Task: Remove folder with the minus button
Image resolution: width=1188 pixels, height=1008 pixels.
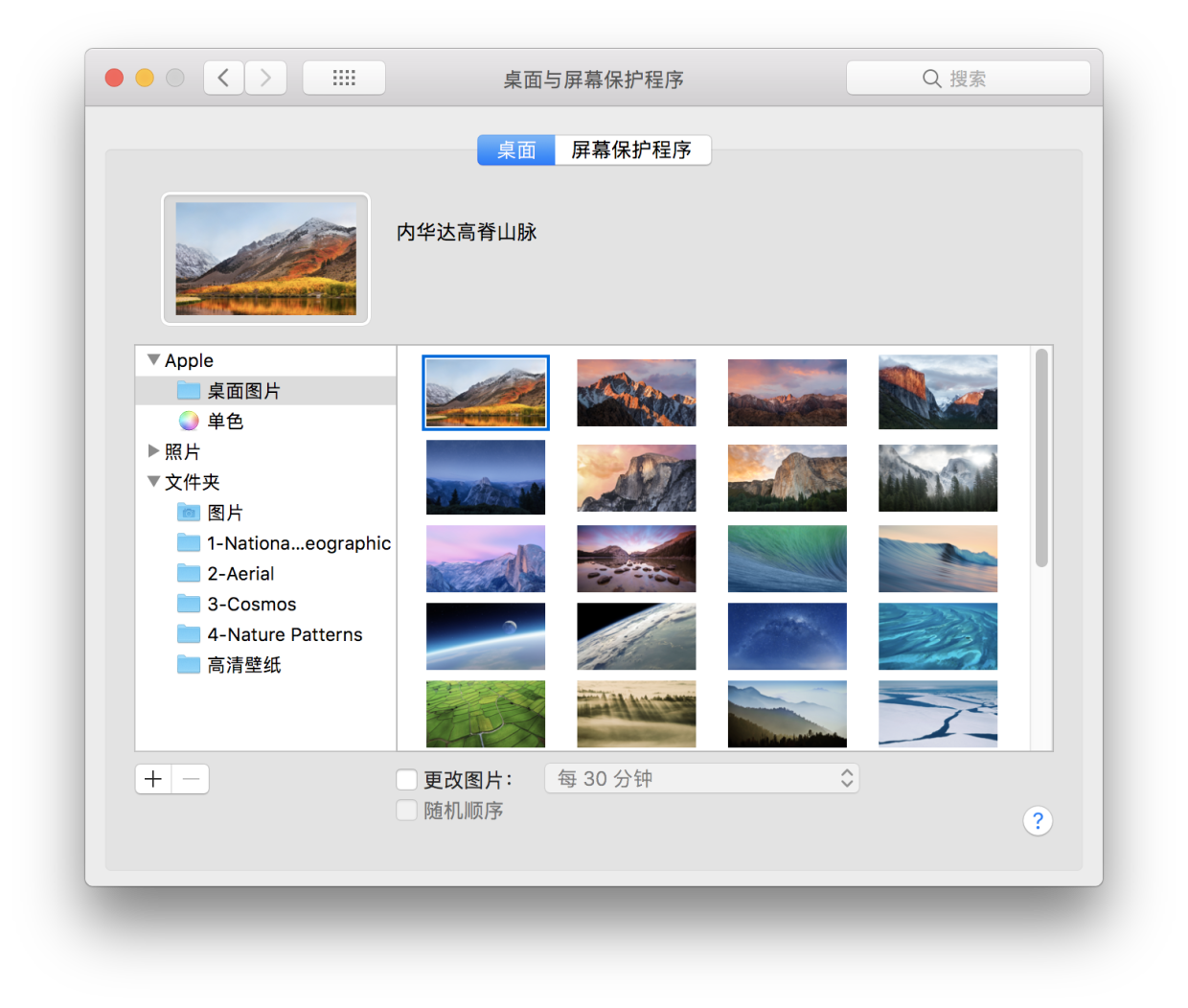Action: click(x=191, y=779)
